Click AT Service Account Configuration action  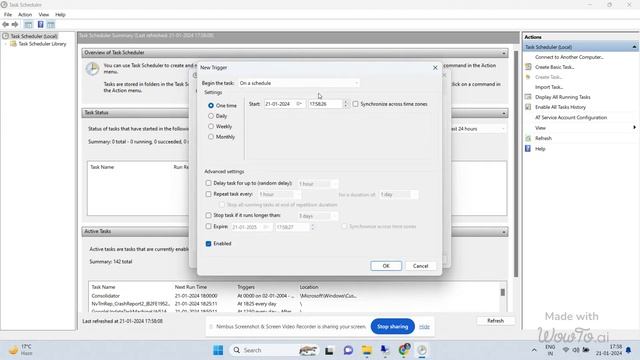[x=571, y=117]
